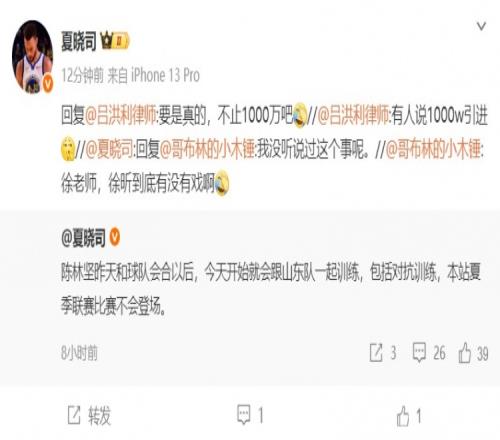Open the quoted post text about 陈林坚

click(271, 289)
